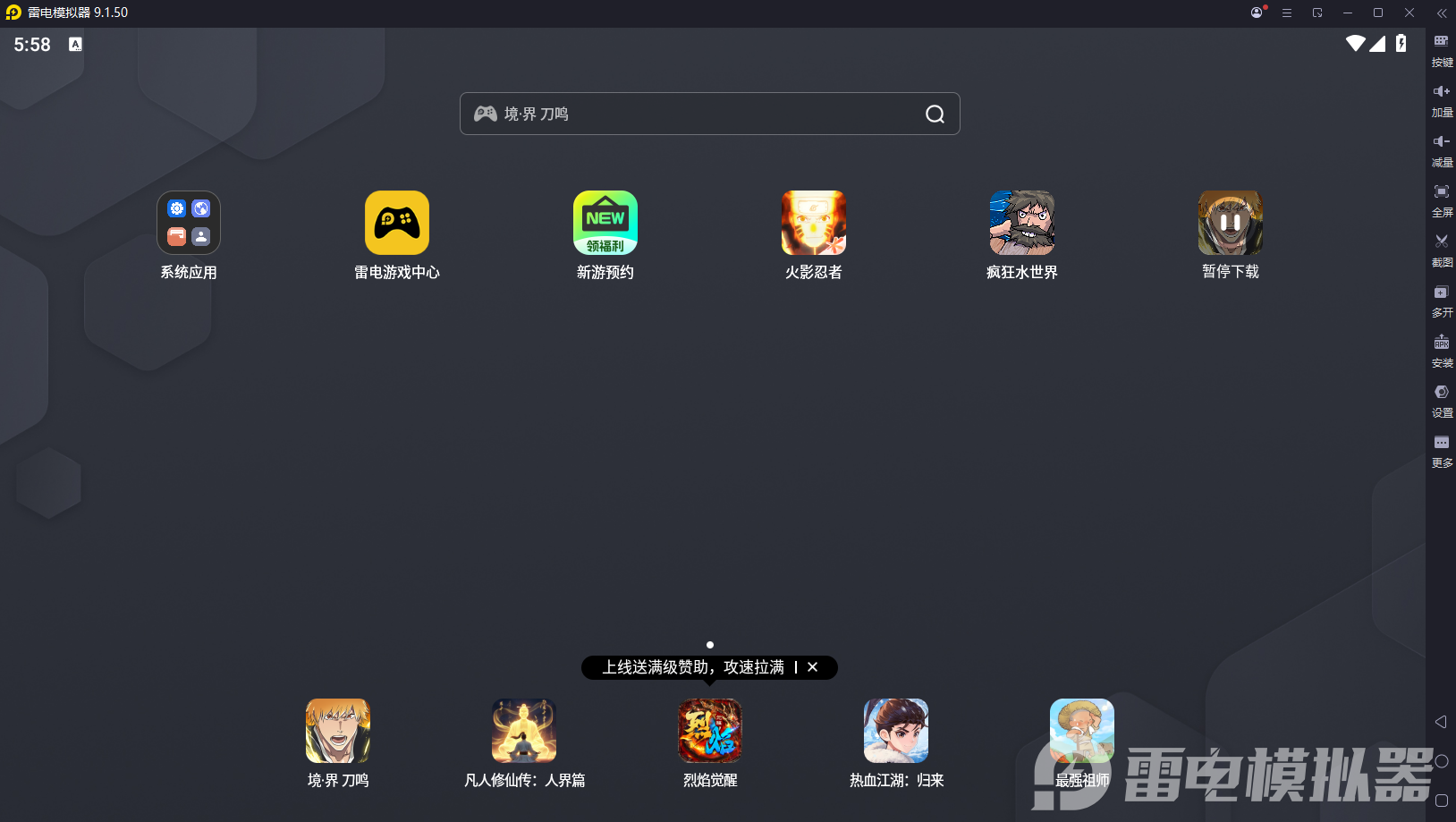Open the hamburger menu in the title bar
Screen dimensions: 1456x822
(x=1287, y=13)
